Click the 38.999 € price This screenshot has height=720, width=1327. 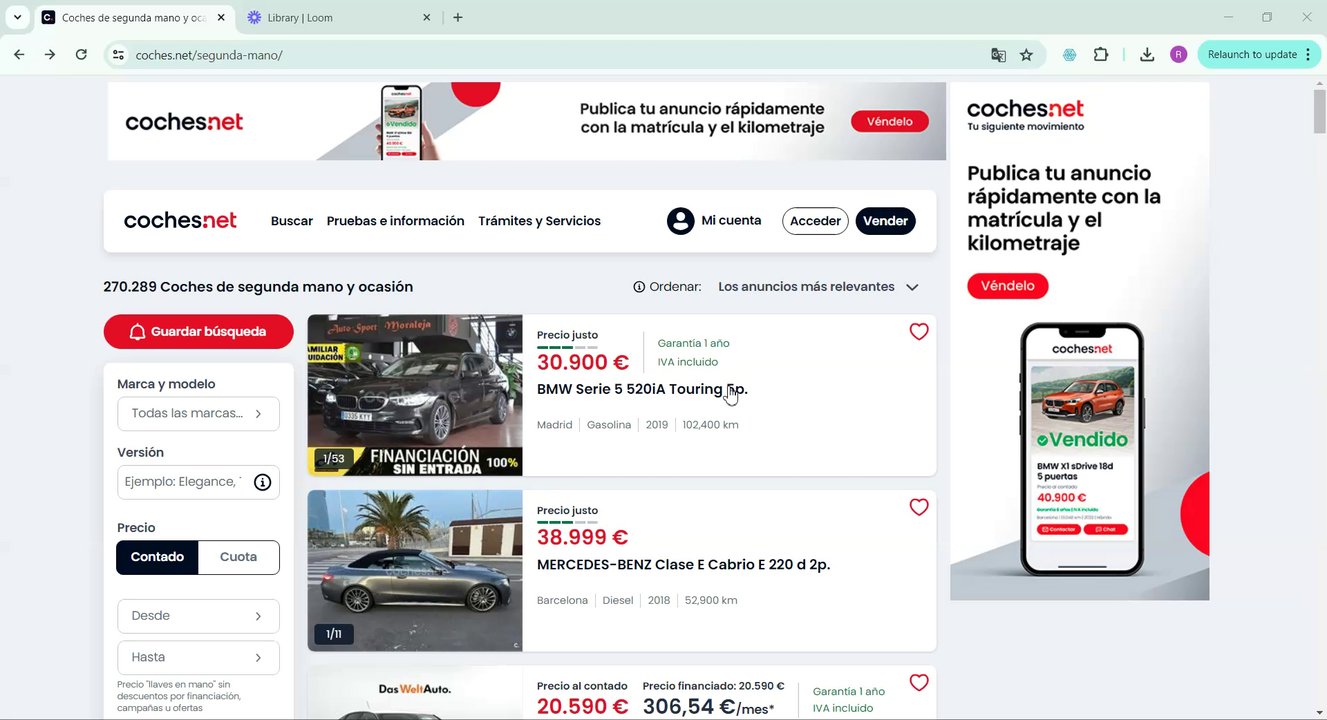[x=583, y=538]
